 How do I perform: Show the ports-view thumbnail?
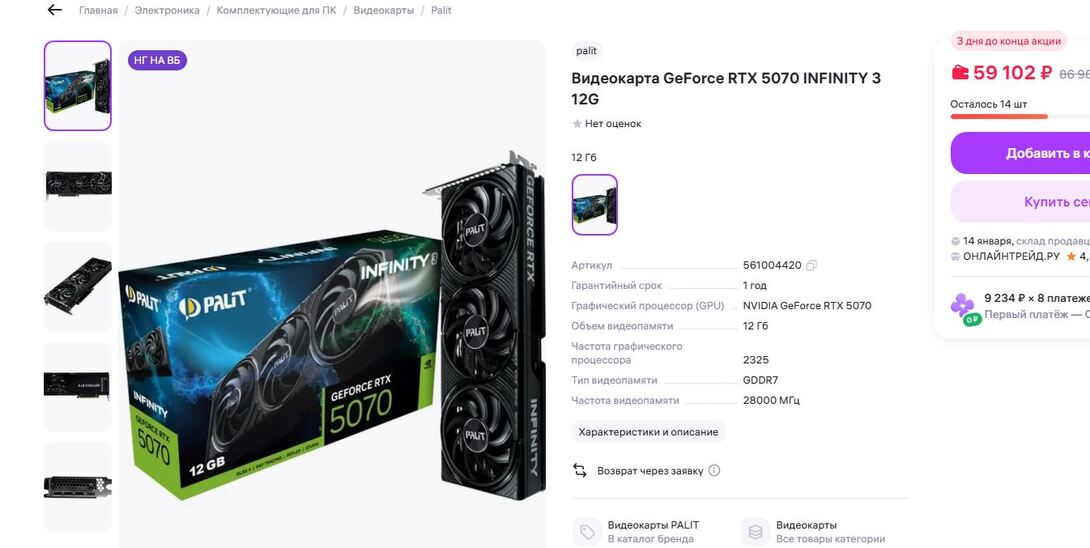click(x=78, y=487)
